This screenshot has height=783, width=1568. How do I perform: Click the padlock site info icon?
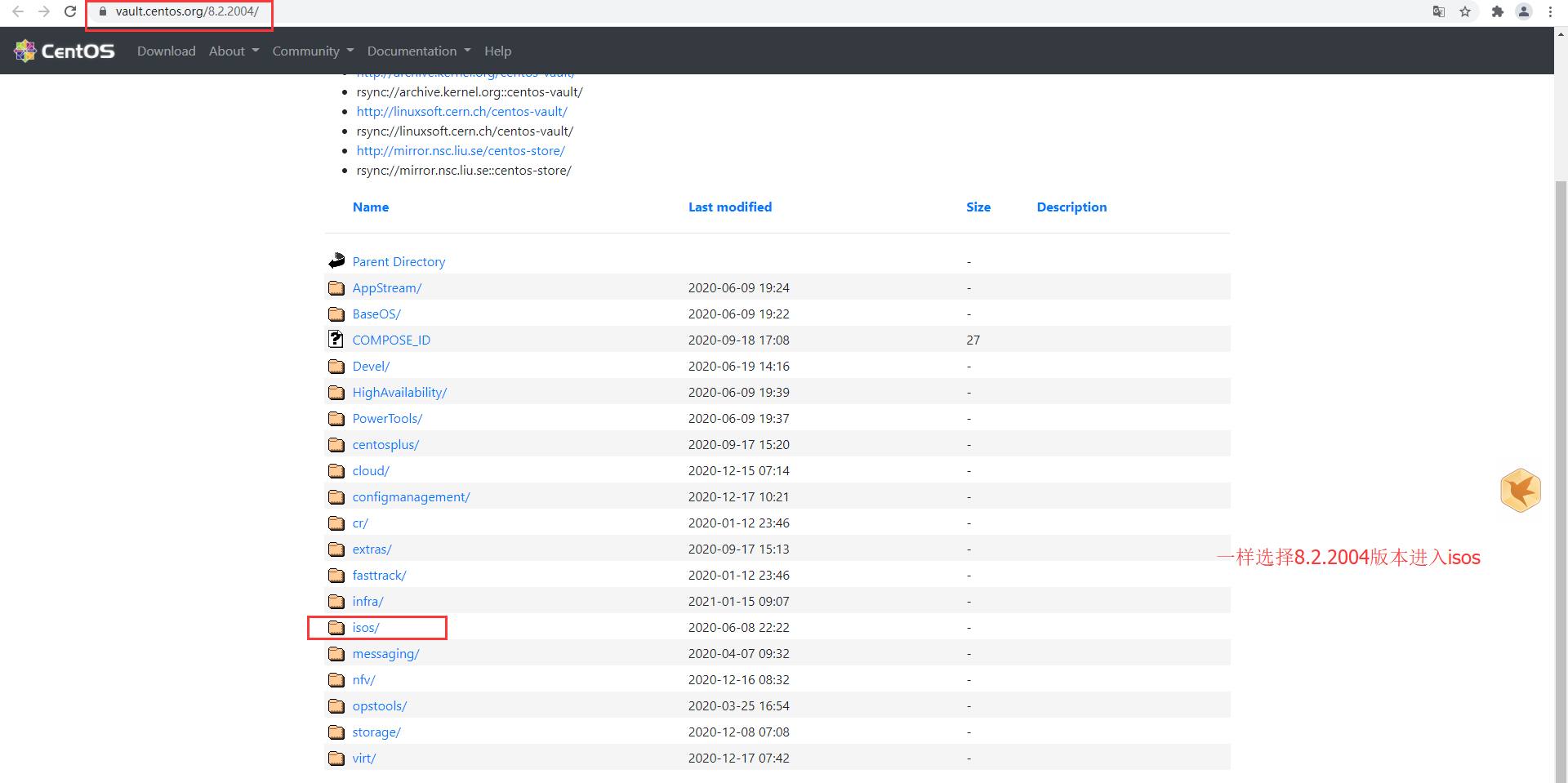pyautogui.click(x=103, y=11)
